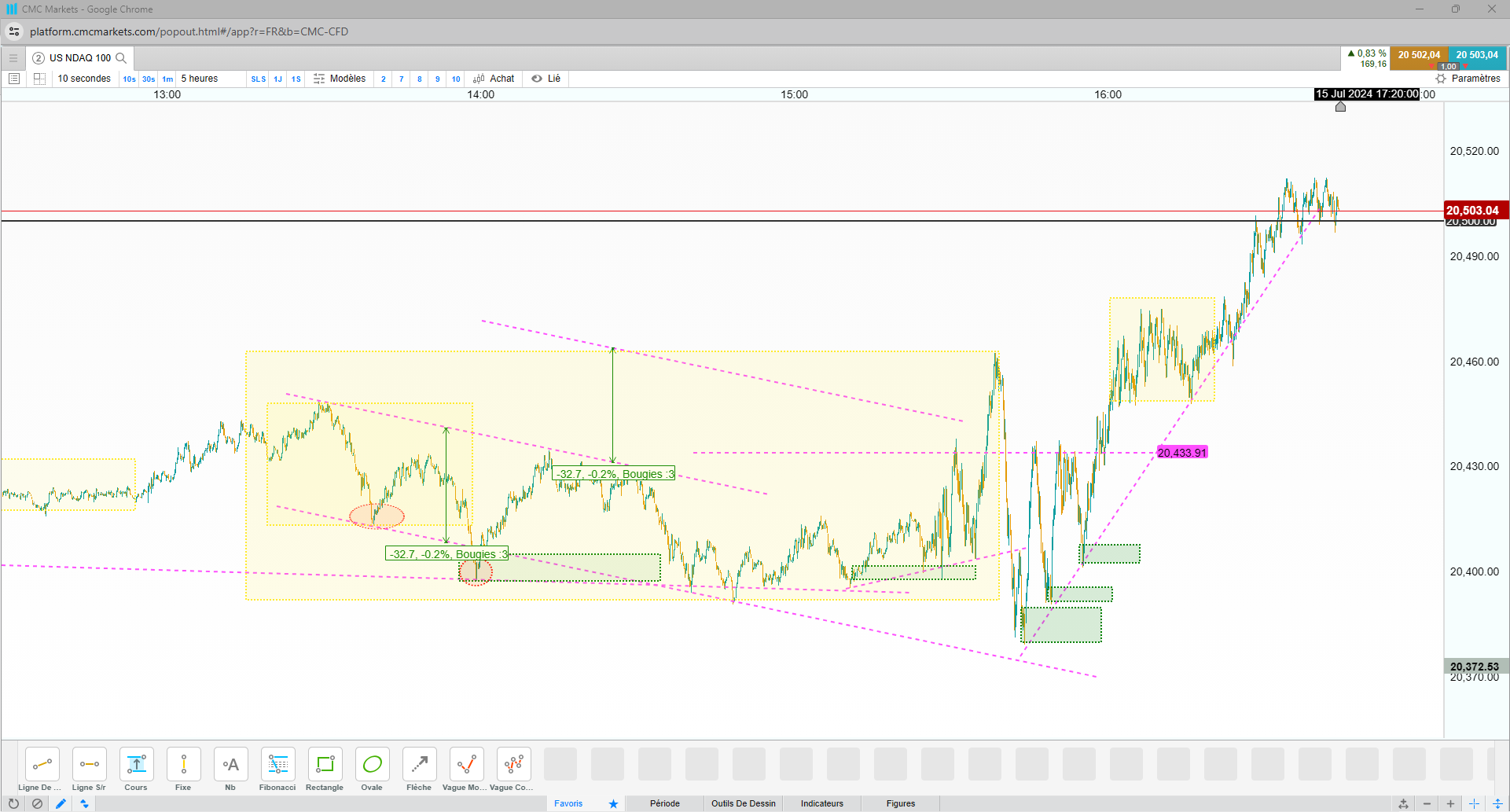1510x812 pixels.
Task: Toggle the Lié linked eye option
Action: [546, 79]
